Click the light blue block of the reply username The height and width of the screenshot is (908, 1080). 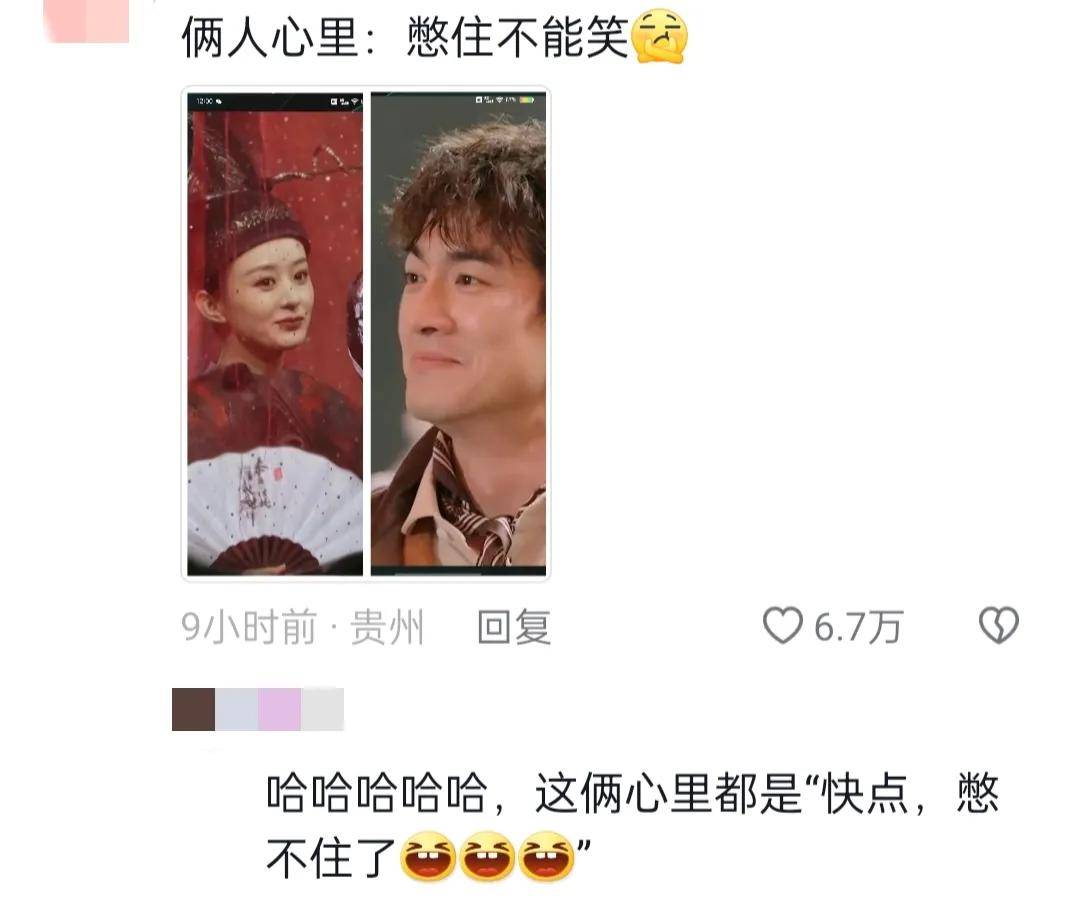(236, 709)
